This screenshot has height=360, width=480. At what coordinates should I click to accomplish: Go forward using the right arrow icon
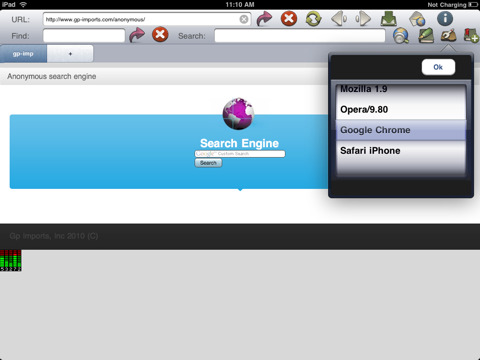[363, 19]
